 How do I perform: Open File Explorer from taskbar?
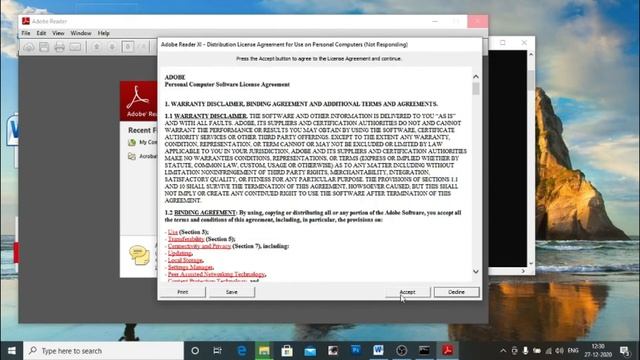click(x=264, y=351)
